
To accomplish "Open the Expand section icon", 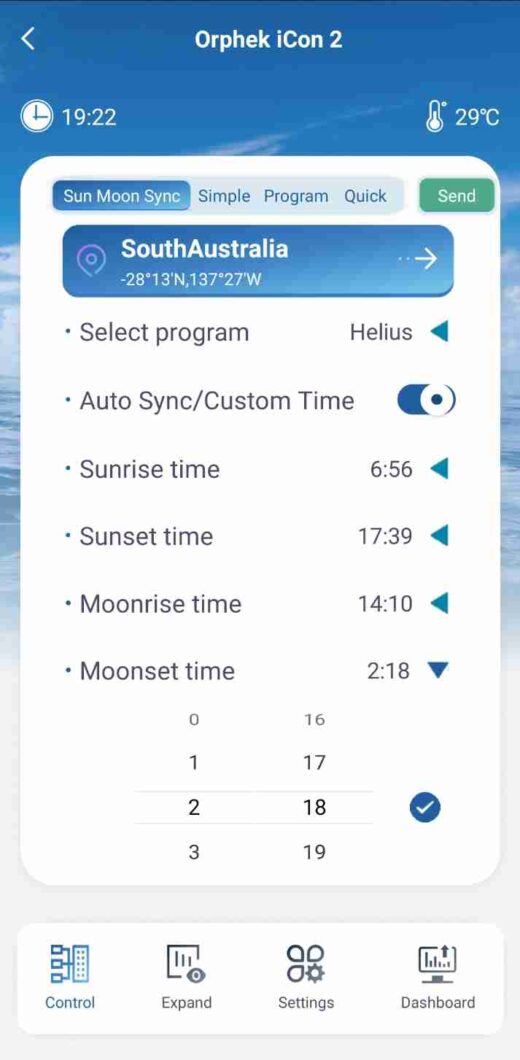I will click(187, 963).
